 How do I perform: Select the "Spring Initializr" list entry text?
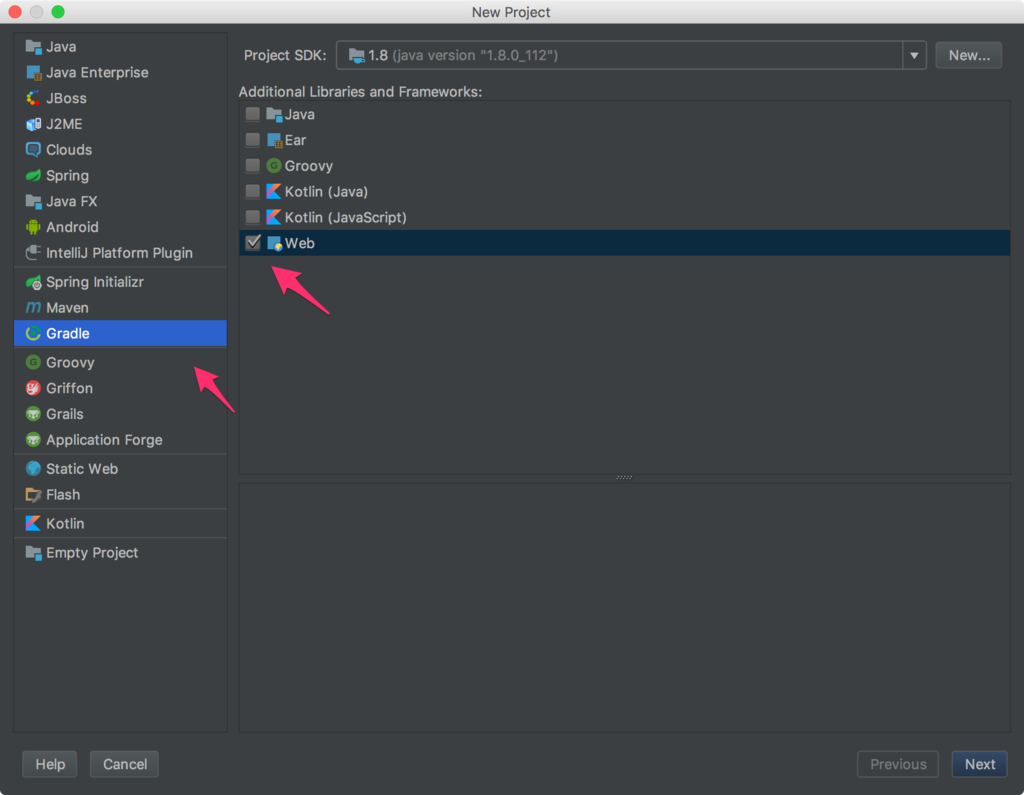(x=95, y=282)
